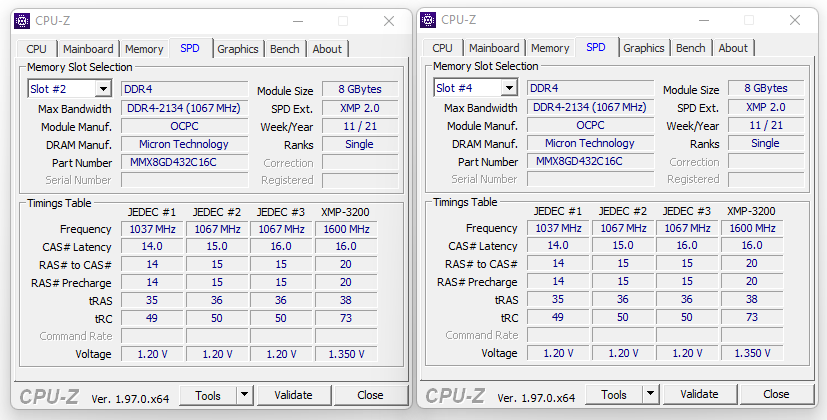Click JEDEC #2 CAS# Latency 15.0 in right window
The height and width of the screenshot is (420, 827).
coord(623,245)
